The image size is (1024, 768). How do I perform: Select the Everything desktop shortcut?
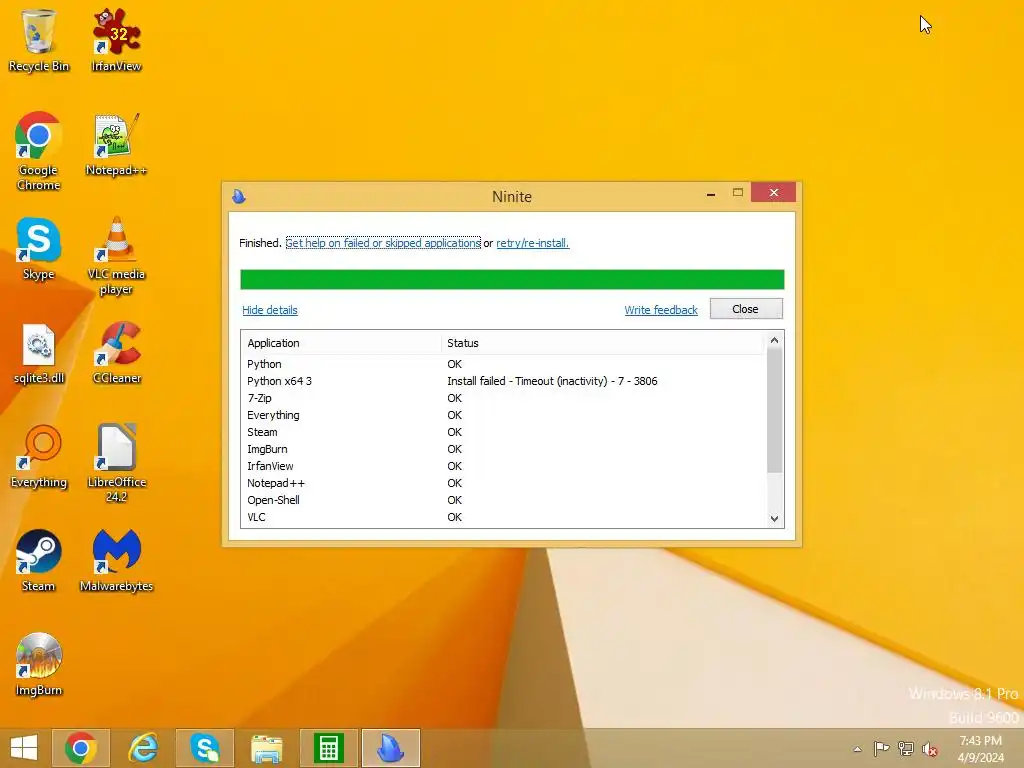(x=39, y=456)
